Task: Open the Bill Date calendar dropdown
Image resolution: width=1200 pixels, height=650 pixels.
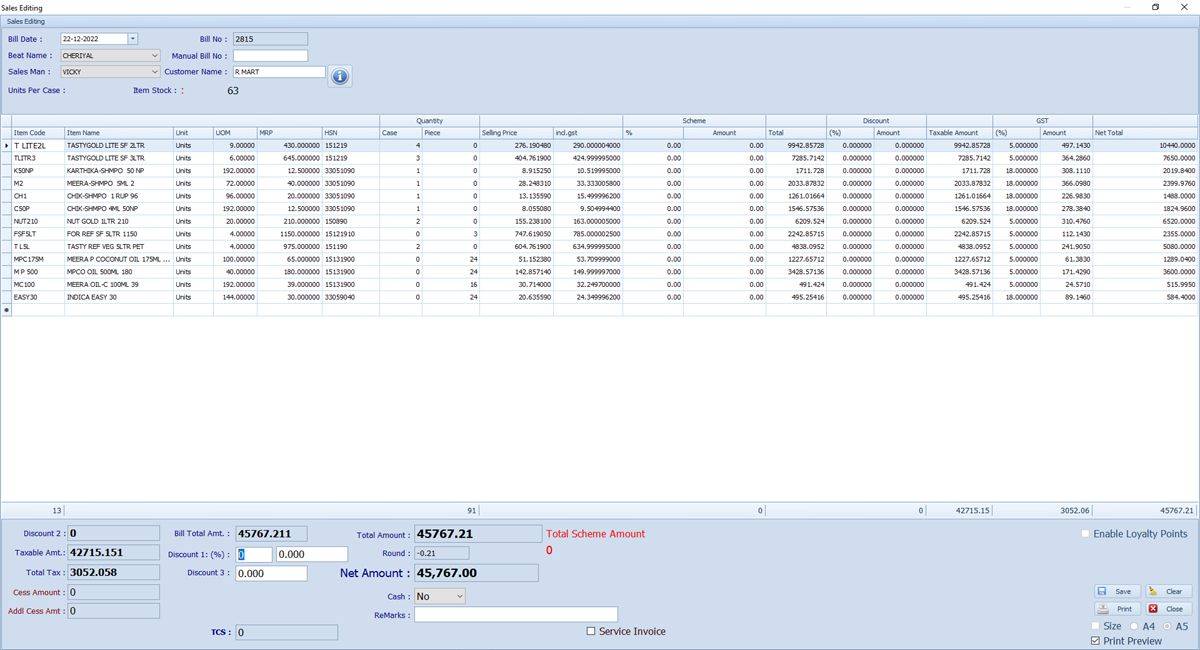Action: [133, 39]
